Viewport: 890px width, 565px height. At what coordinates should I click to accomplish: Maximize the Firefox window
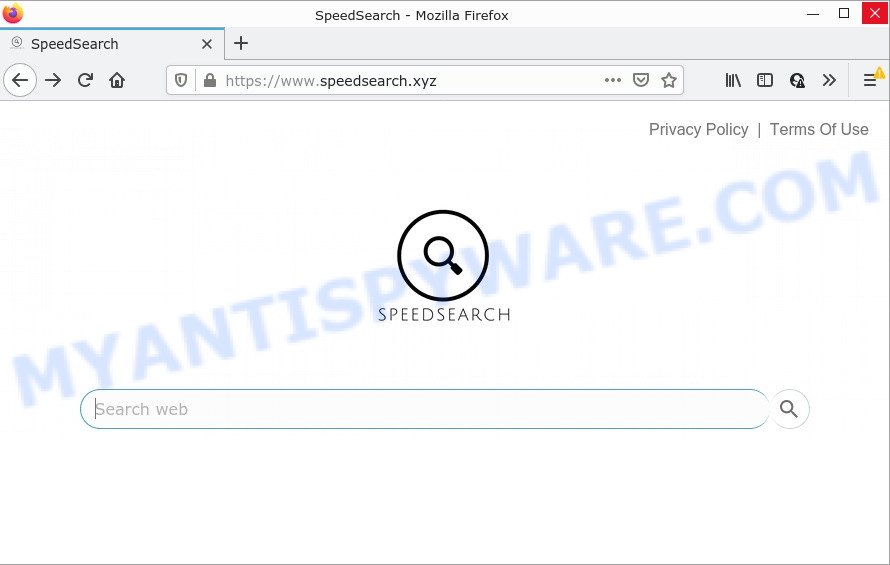(843, 14)
